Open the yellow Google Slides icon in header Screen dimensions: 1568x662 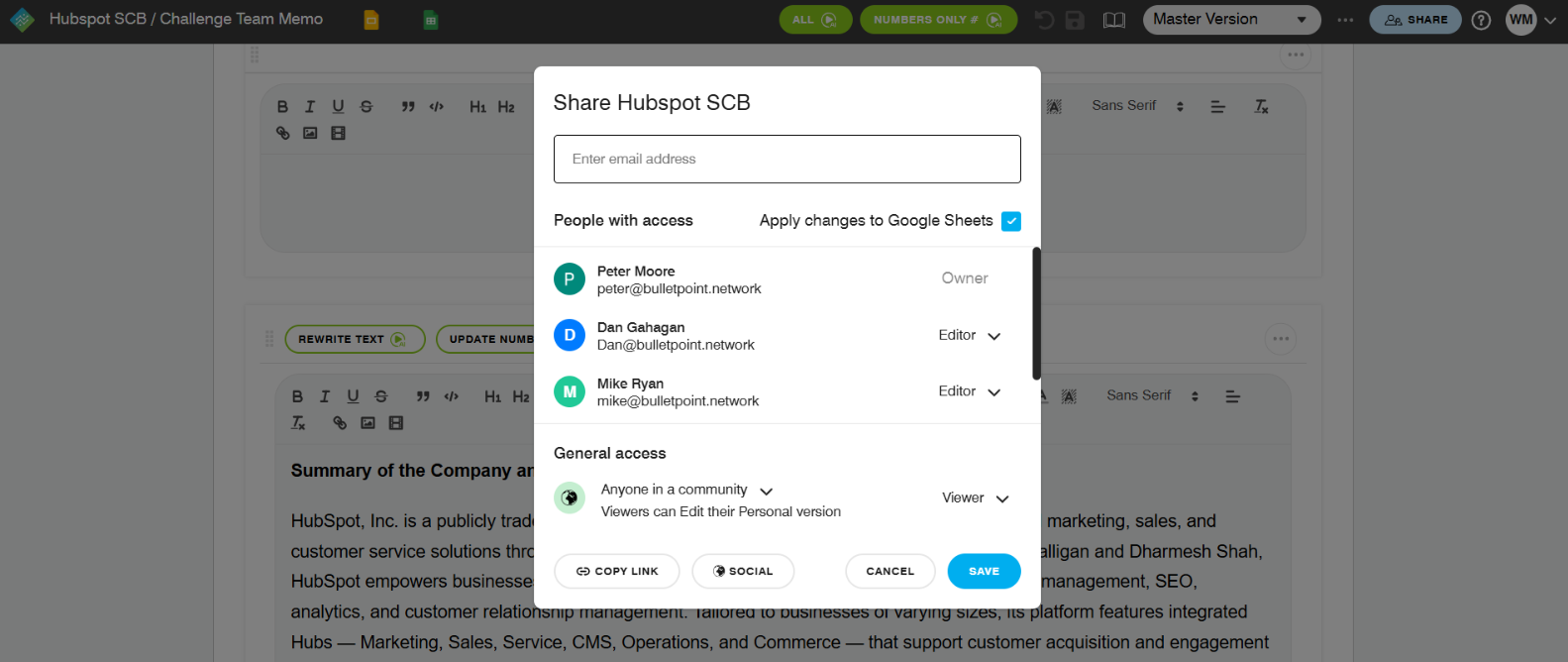point(371,20)
